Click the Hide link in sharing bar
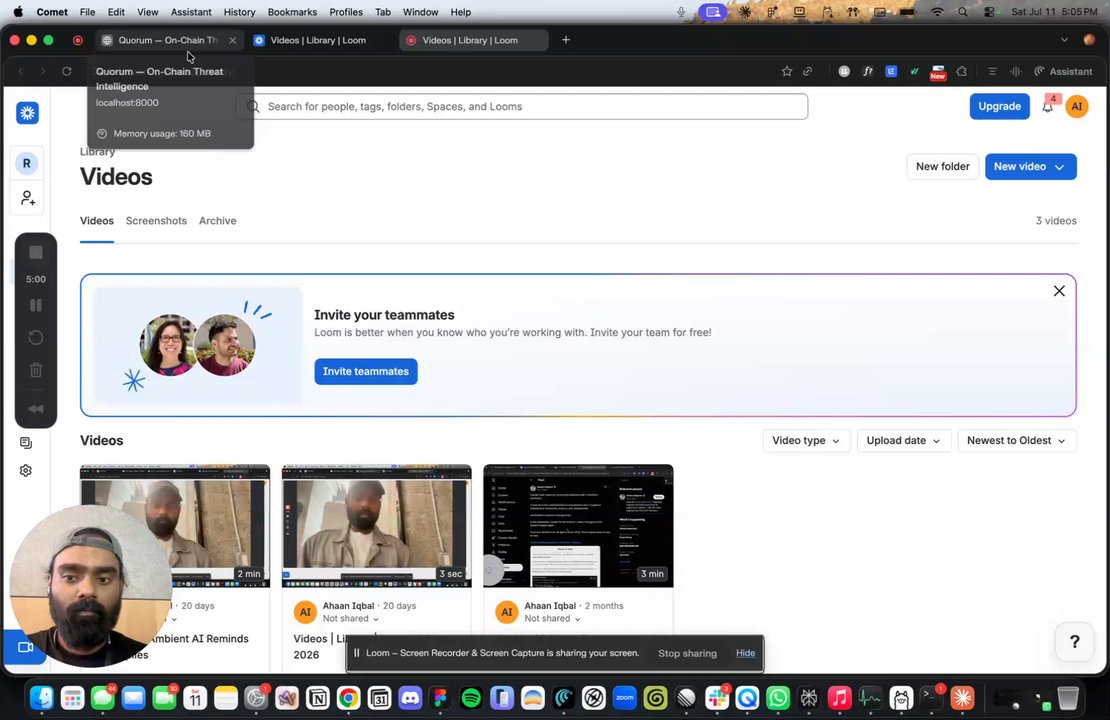This screenshot has width=1110, height=720. [745, 653]
